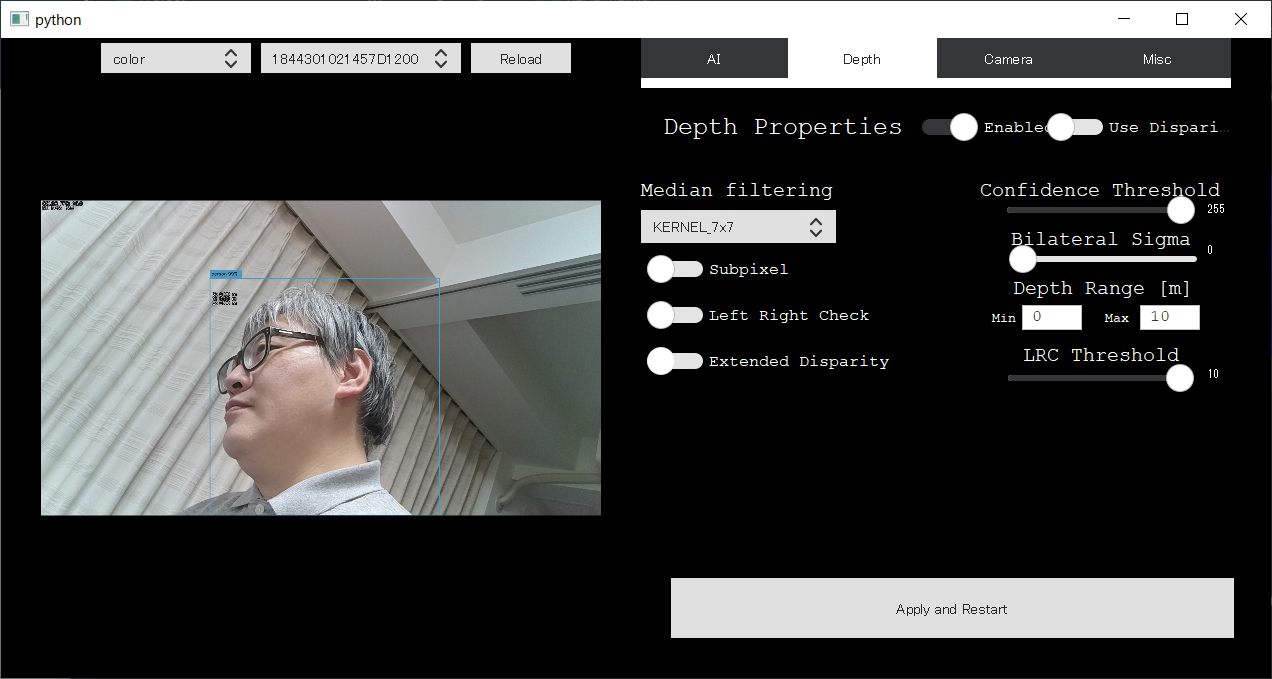Screen dimensions: 1272x679
Task: Open the color preview source dropdown
Action: pyautogui.click(x=175, y=59)
